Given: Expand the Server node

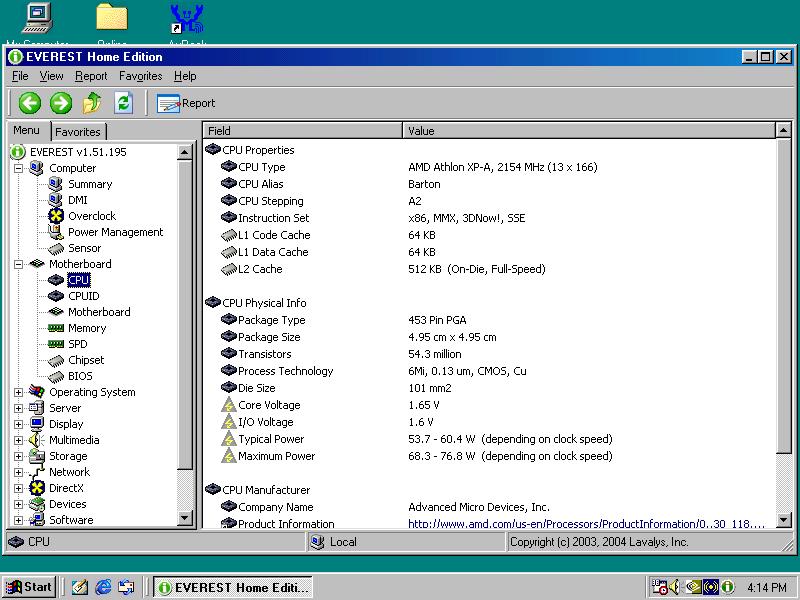Looking at the screenshot, I should coord(18,408).
